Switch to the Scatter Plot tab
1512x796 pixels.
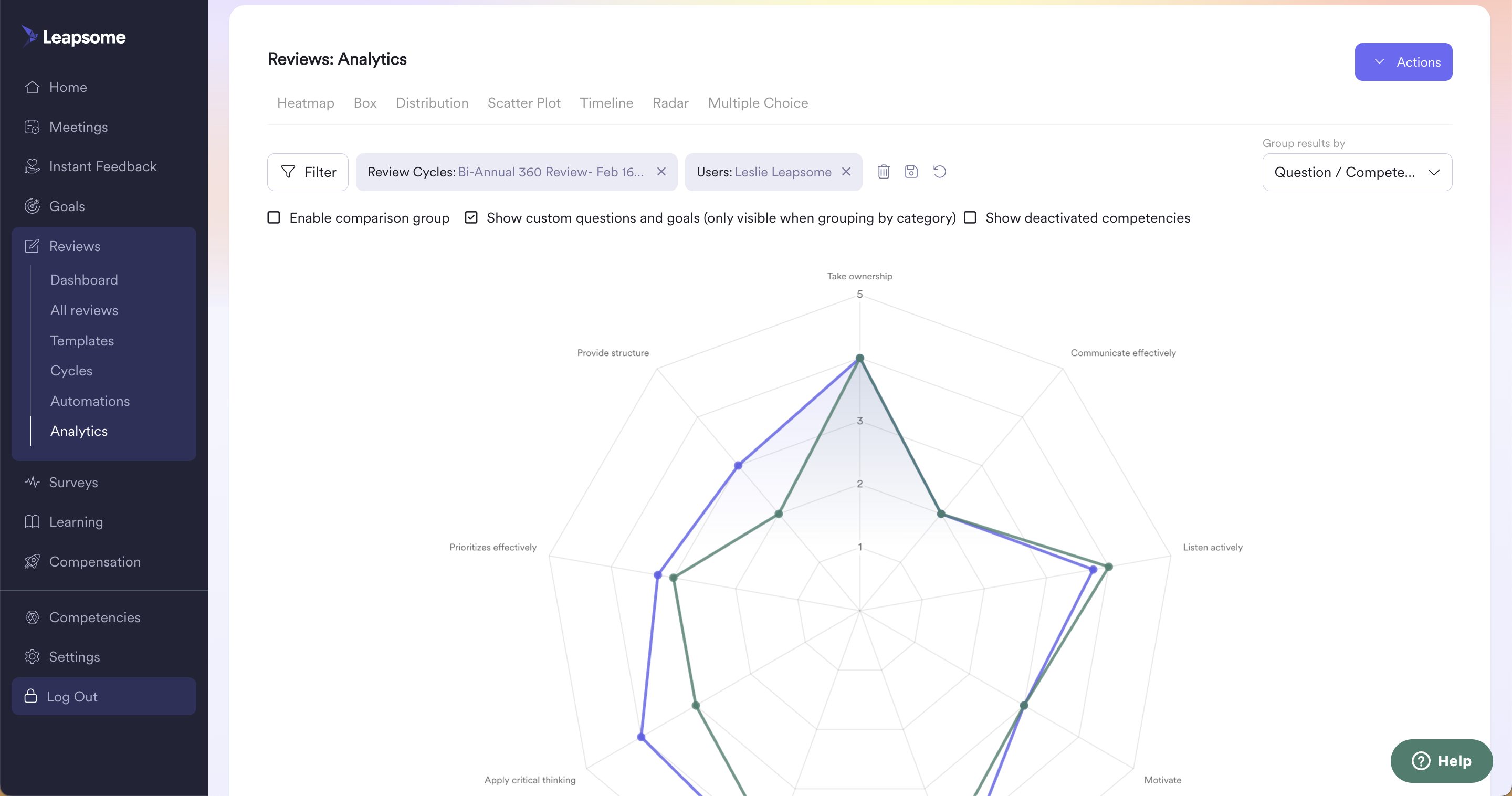(523, 103)
